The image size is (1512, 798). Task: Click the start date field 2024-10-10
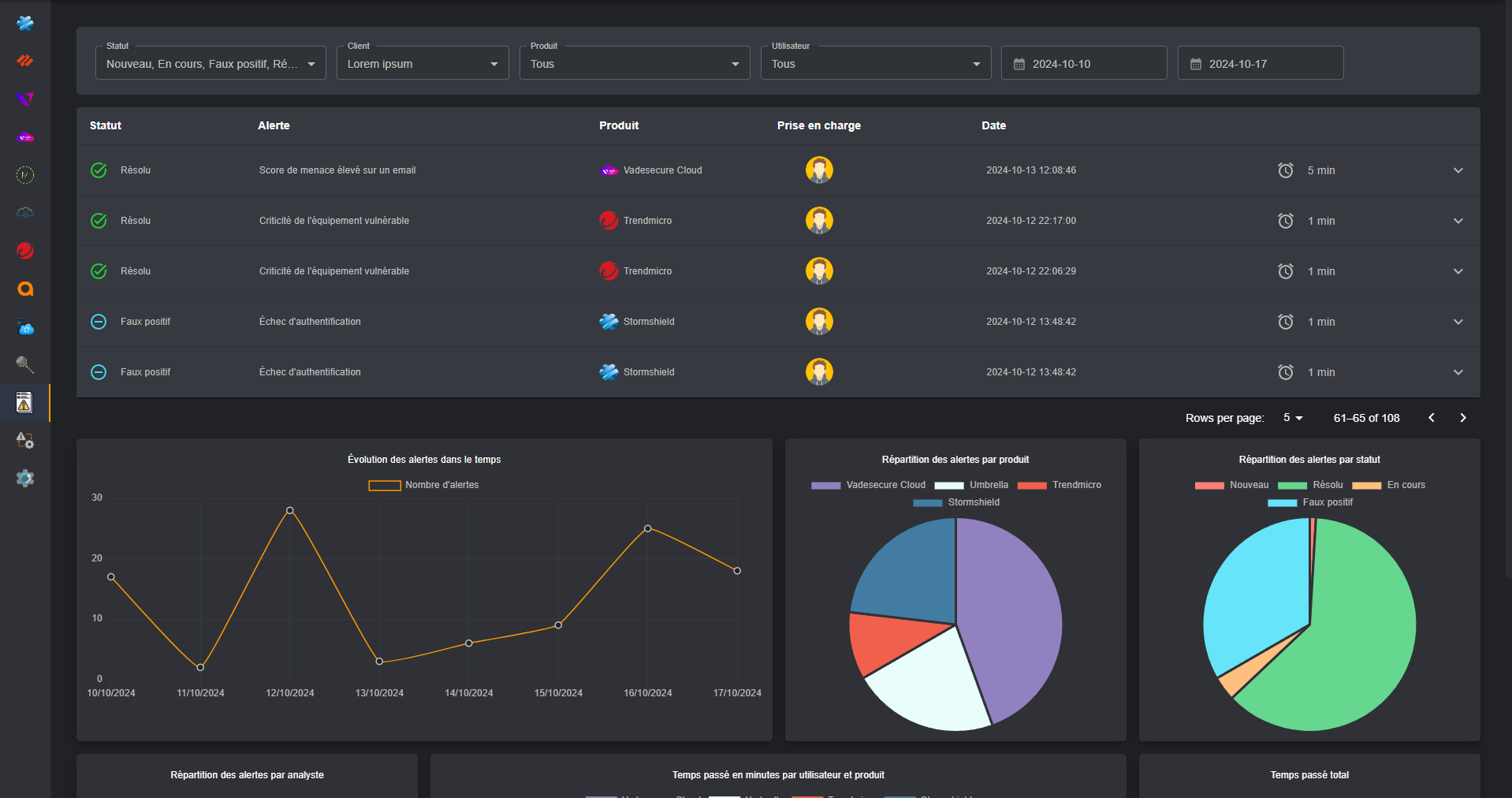[x=1084, y=63]
